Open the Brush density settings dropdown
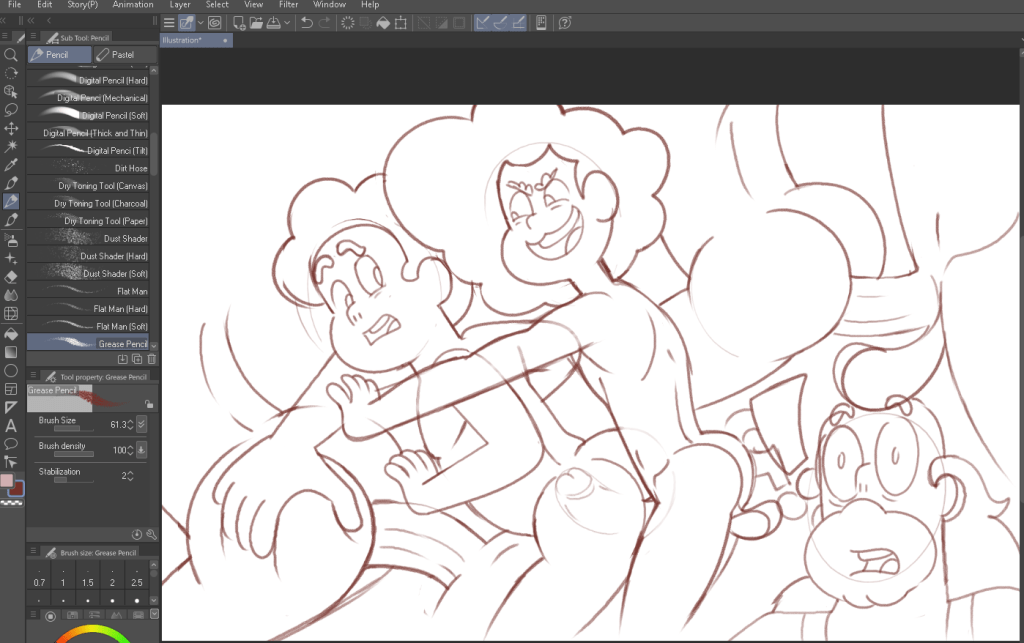The height and width of the screenshot is (643, 1024). pos(141,450)
